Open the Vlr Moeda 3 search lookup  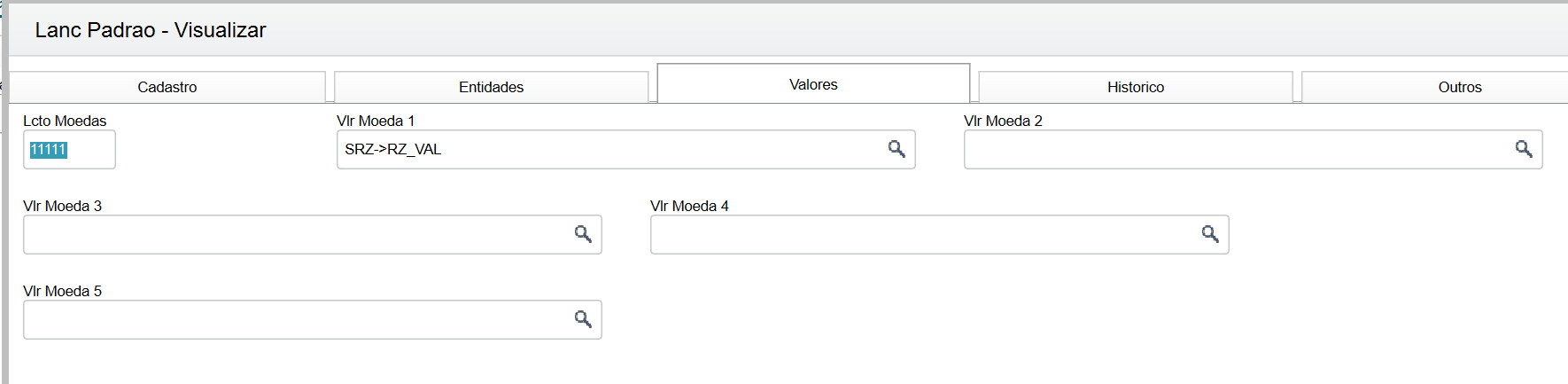click(x=583, y=234)
